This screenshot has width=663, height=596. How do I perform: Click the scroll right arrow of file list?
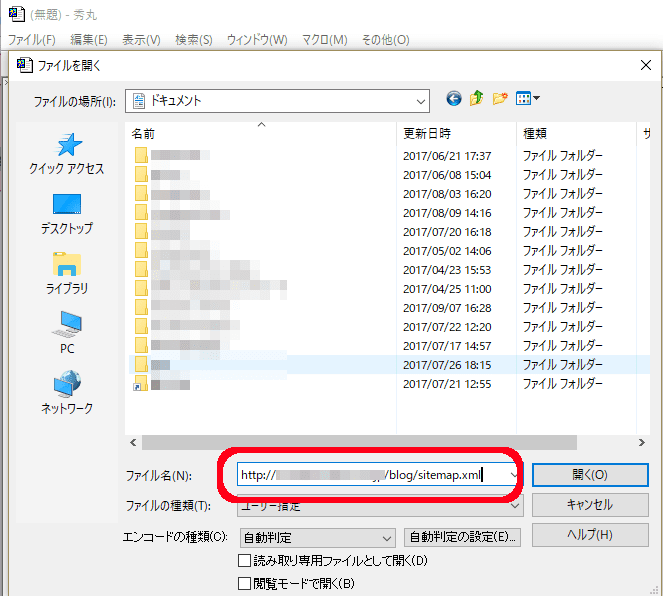point(642,443)
